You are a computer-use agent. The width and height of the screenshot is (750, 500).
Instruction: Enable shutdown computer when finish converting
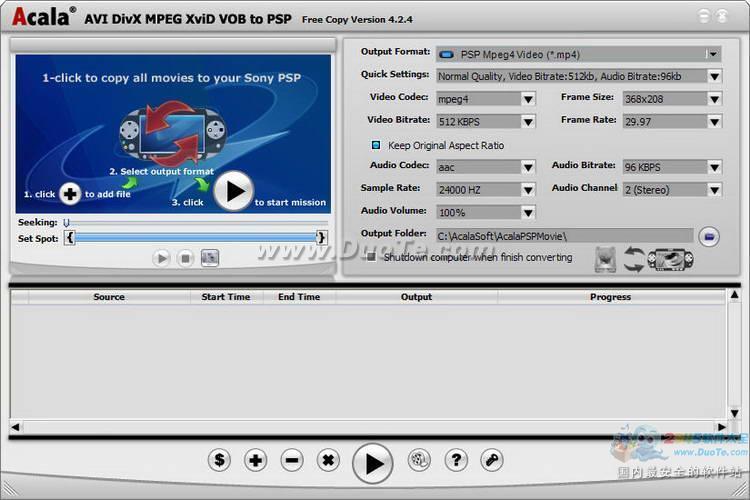[x=371, y=257]
